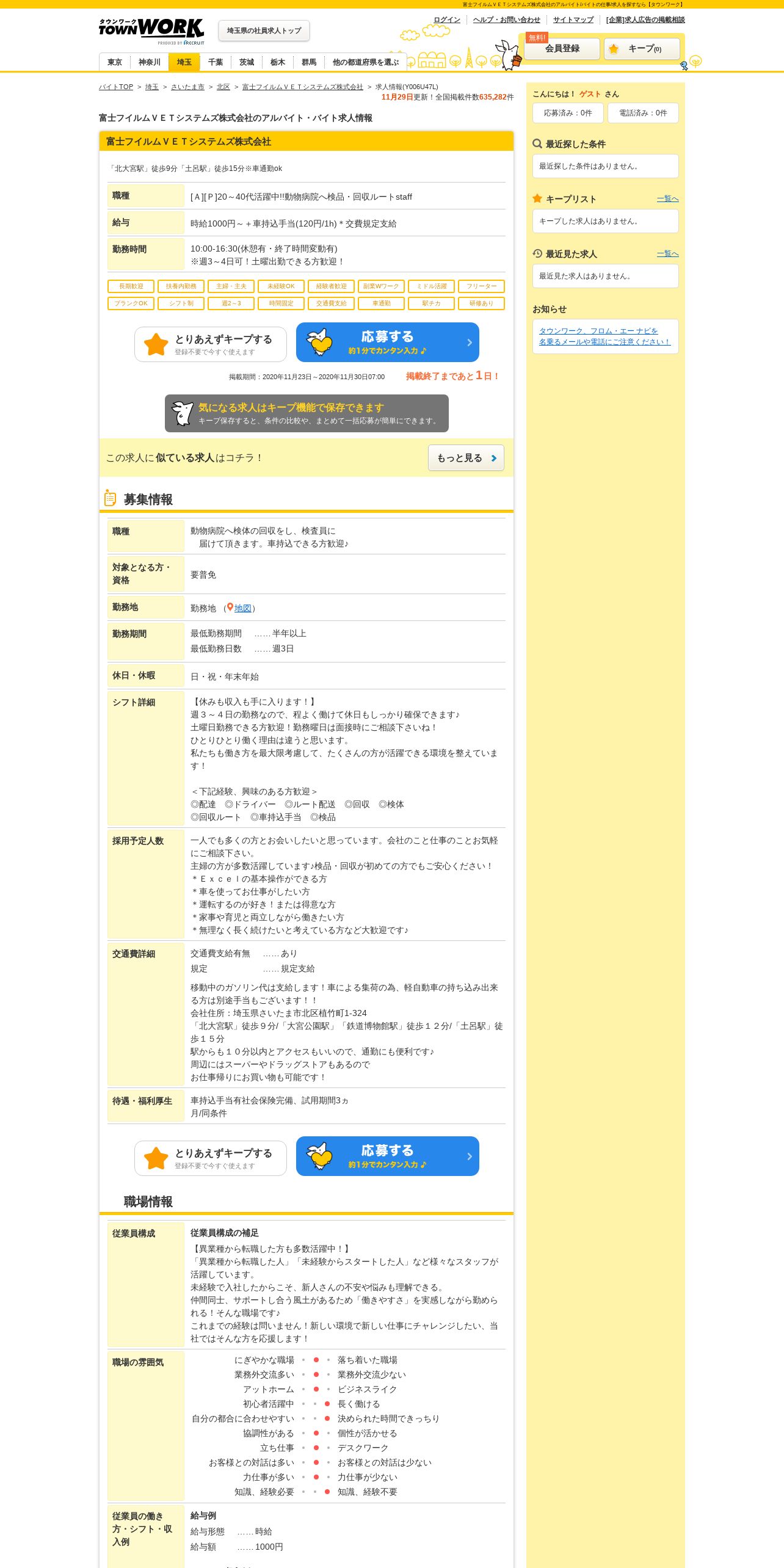
Task: Open 富士フイルムVETシステムズ株式会社 breadcrumb link
Action: 302,87
